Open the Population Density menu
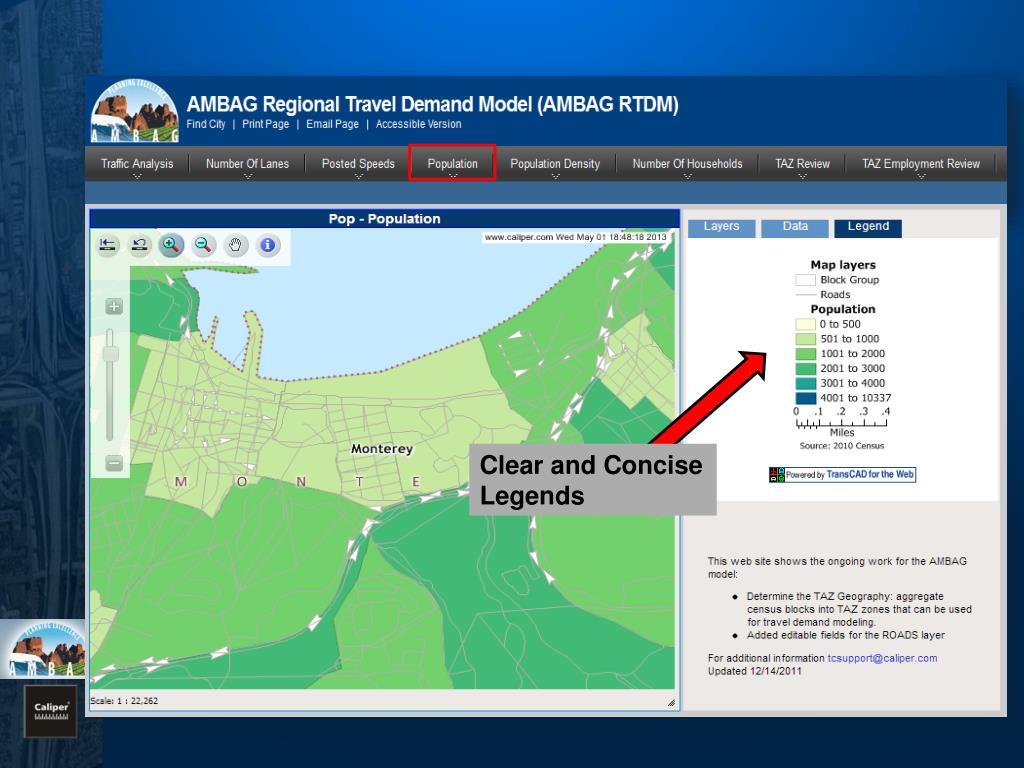 [x=555, y=164]
